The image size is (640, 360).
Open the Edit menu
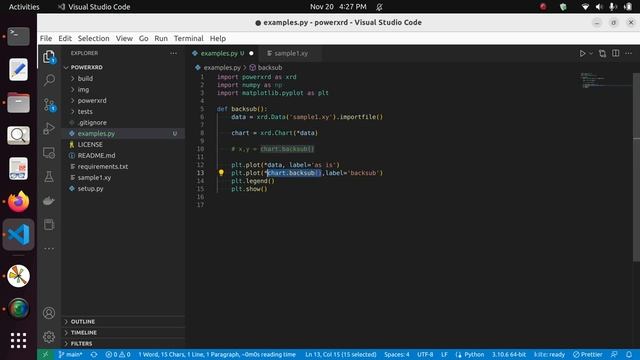(65, 38)
